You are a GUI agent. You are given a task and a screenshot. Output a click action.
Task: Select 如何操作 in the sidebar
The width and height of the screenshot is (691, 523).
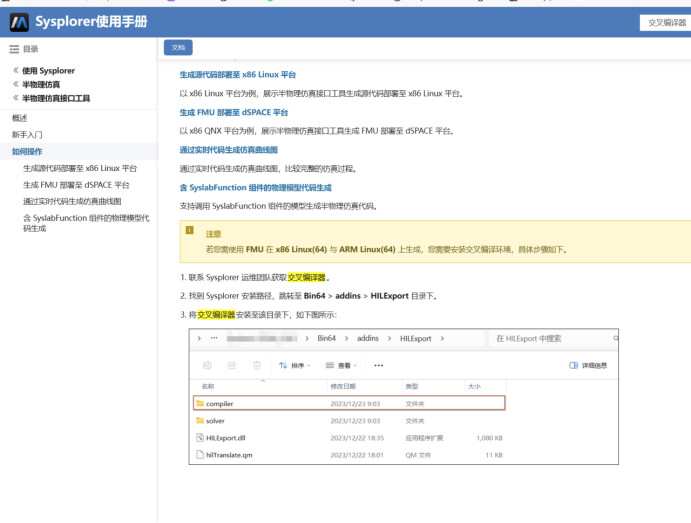(x=27, y=151)
